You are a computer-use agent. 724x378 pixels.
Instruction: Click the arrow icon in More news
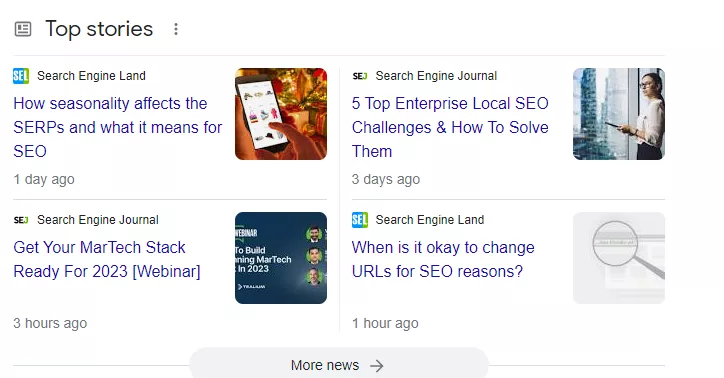click(x=377, y=366)
